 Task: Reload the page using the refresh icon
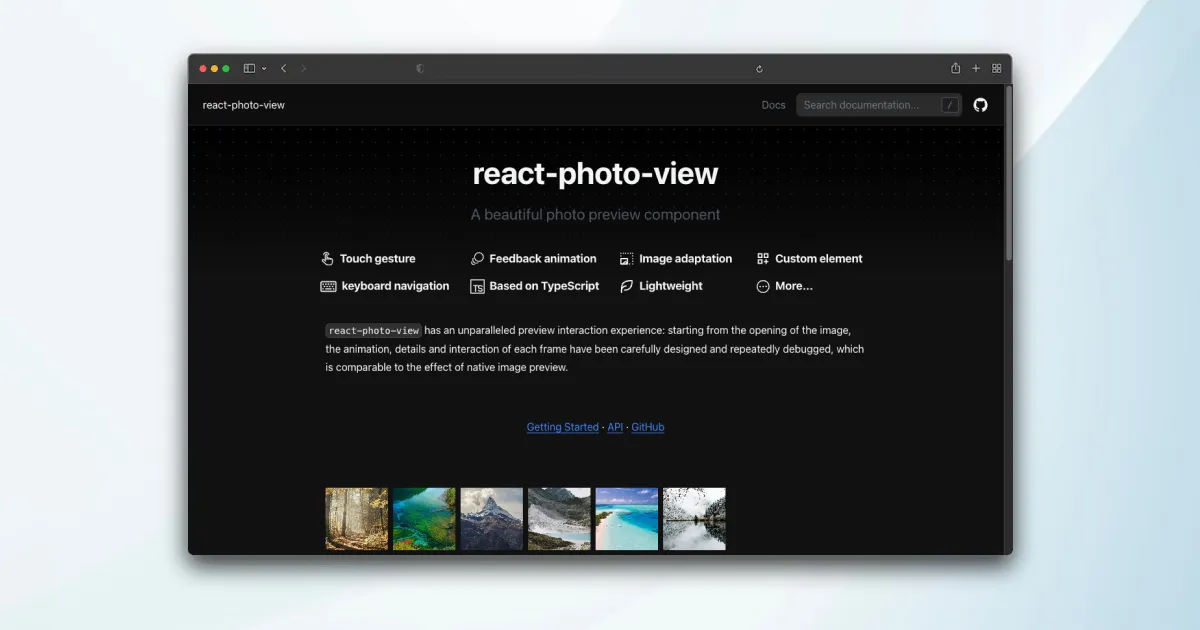(759, 68)
